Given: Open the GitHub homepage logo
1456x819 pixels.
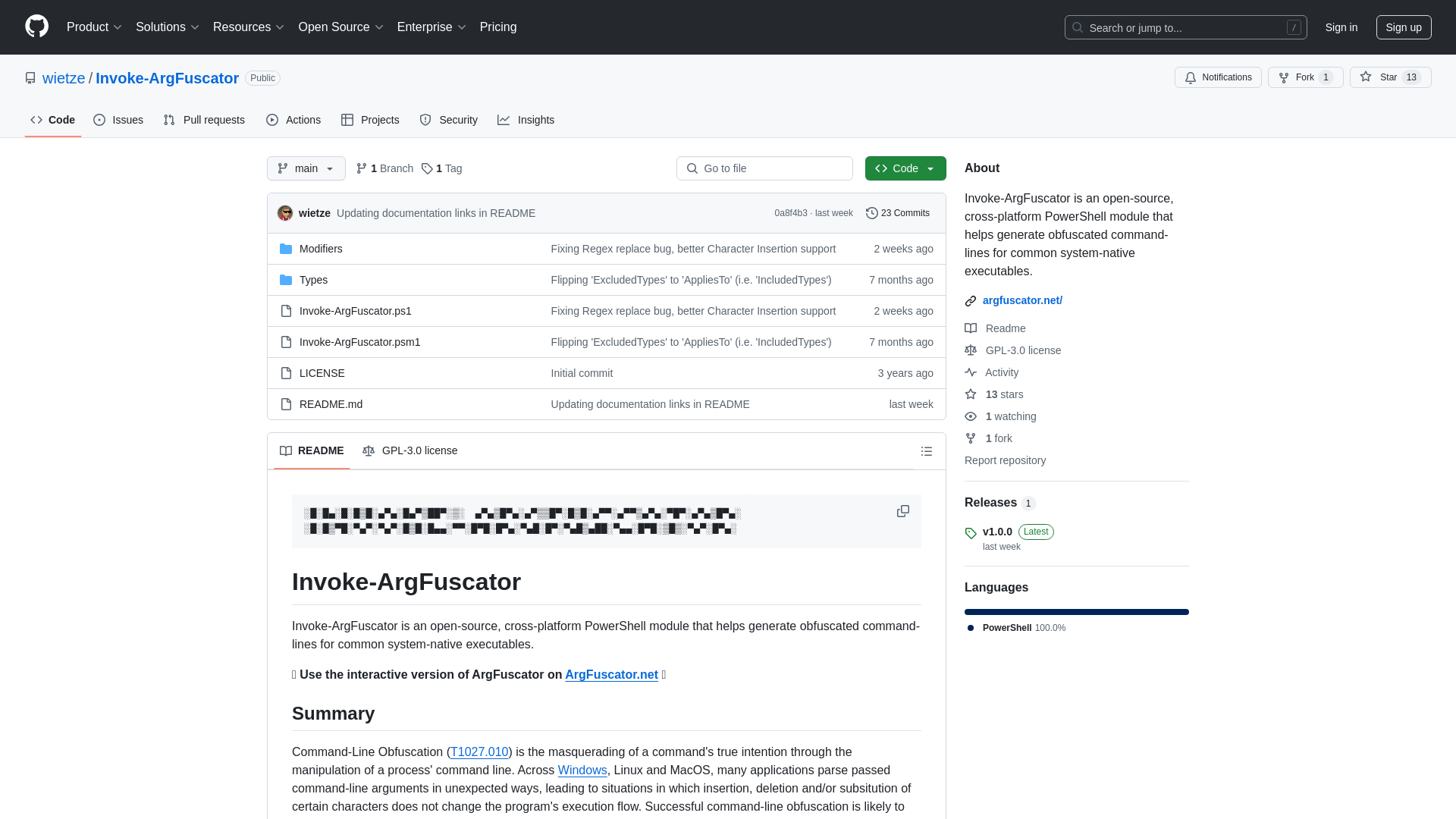Looking at the screenshot, I should click(x=36, y=27).
